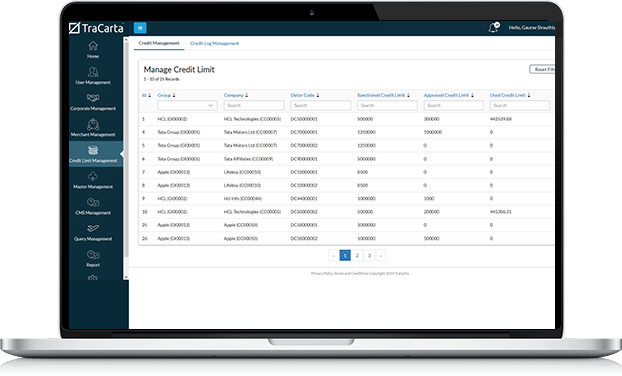The height and width of the screenshot is (376, 622).
Task: Focus the Approved Credit Limit search field
Action: point(453,106)
